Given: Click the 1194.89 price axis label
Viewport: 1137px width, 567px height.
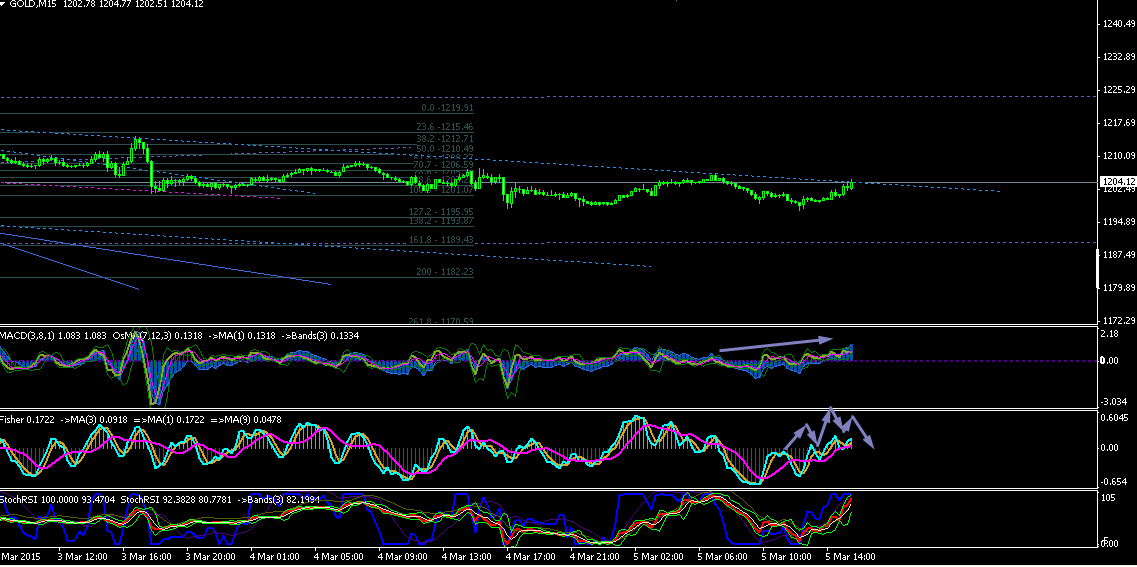Looking at the screenshot, I should pos(1117,222).
